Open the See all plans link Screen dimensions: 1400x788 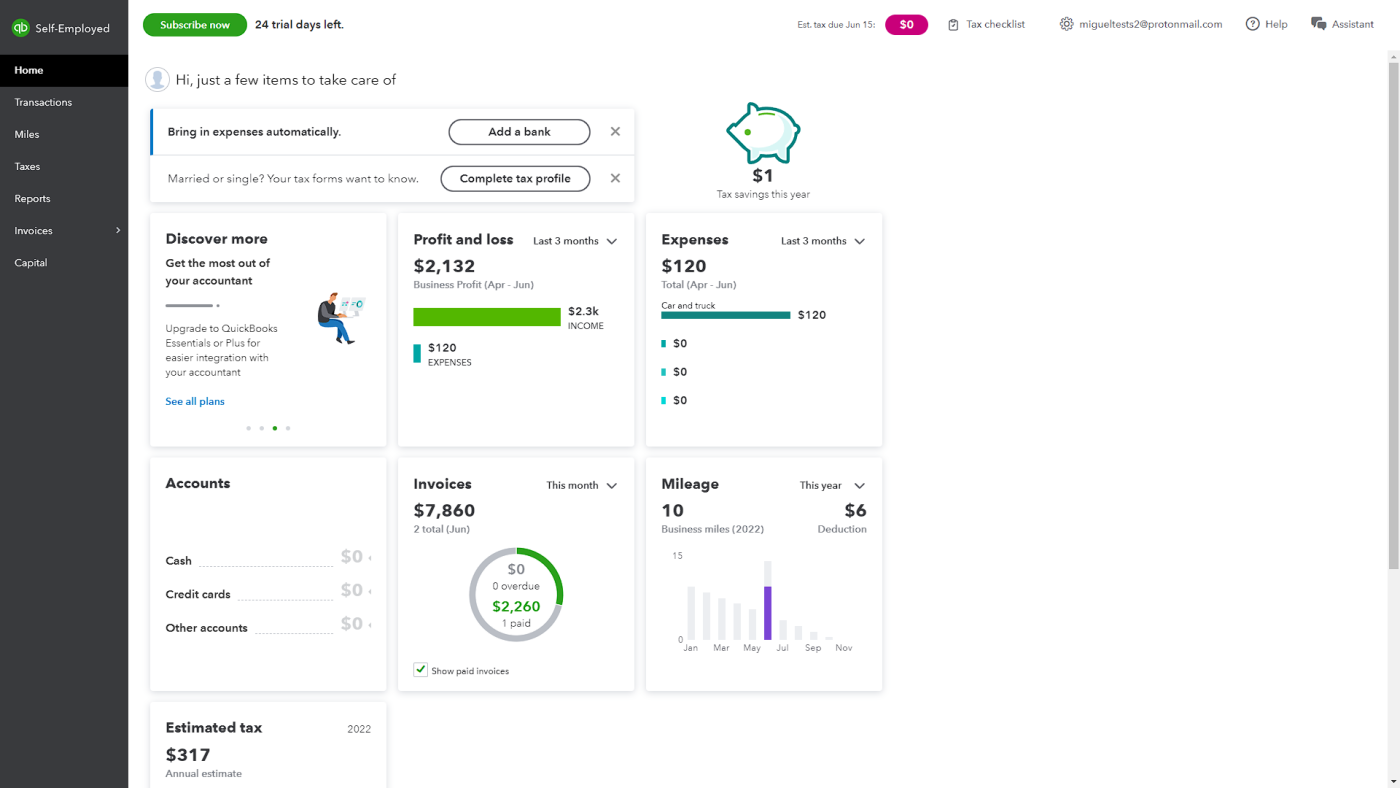(195, 401)
